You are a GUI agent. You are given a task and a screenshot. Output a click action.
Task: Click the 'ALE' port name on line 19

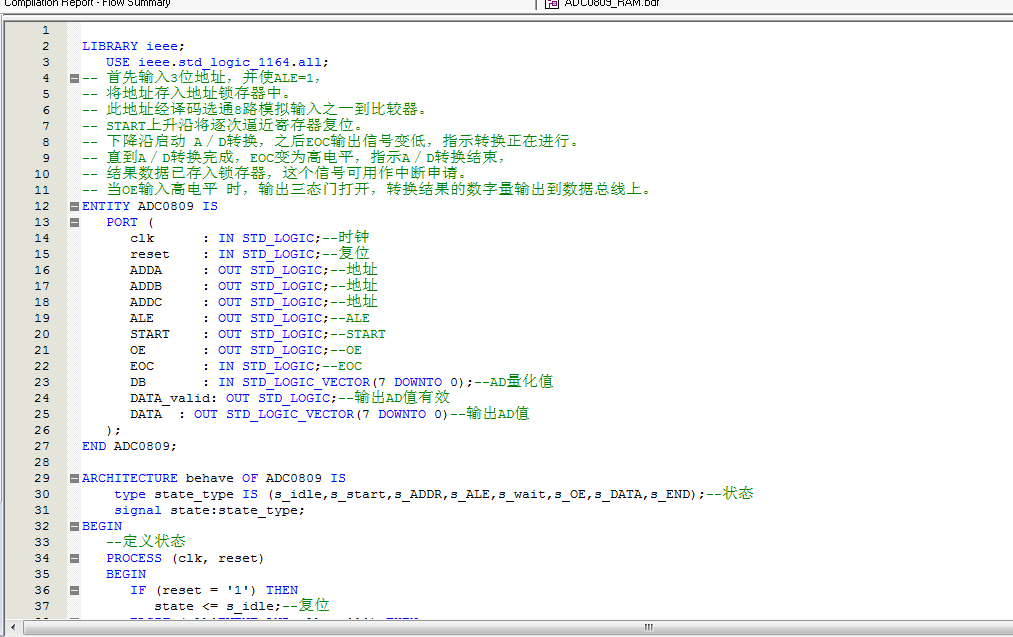click(x=141, y=318)
